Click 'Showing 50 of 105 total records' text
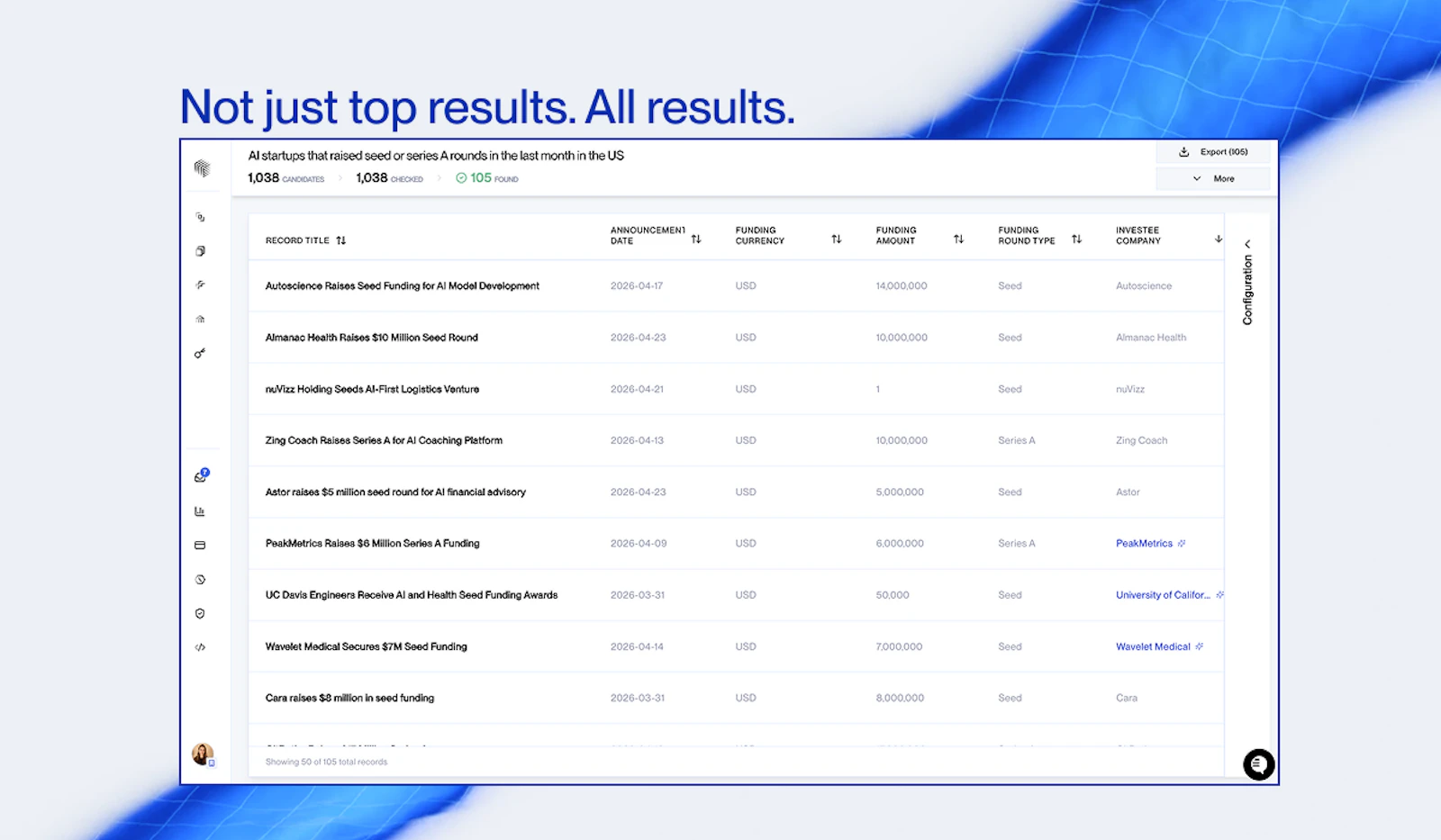This screenshot has width=1441, height=840. pyautogui.click(x=326, y=762)
